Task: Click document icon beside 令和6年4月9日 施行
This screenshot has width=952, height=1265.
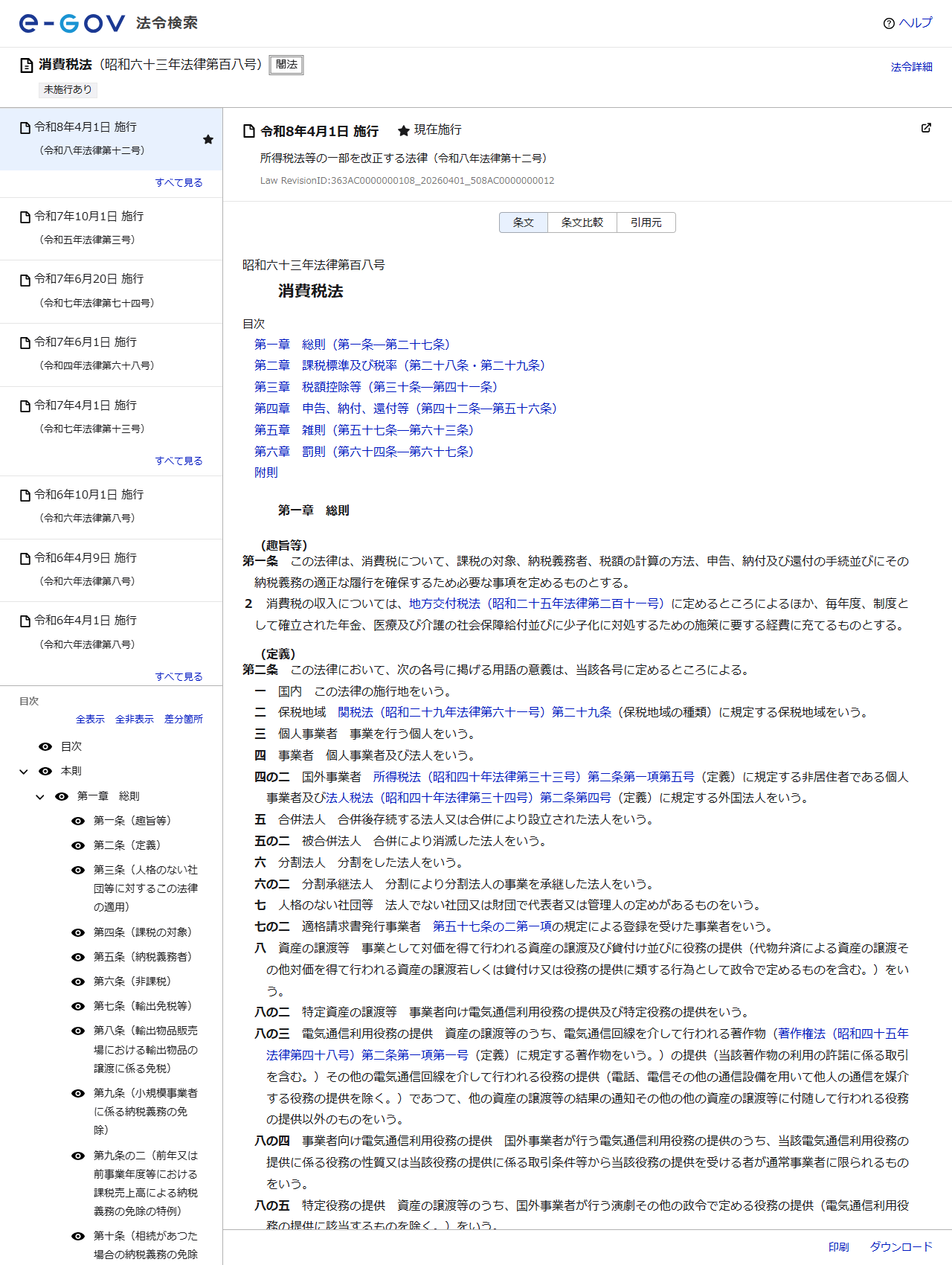Action: click(25, 559)
